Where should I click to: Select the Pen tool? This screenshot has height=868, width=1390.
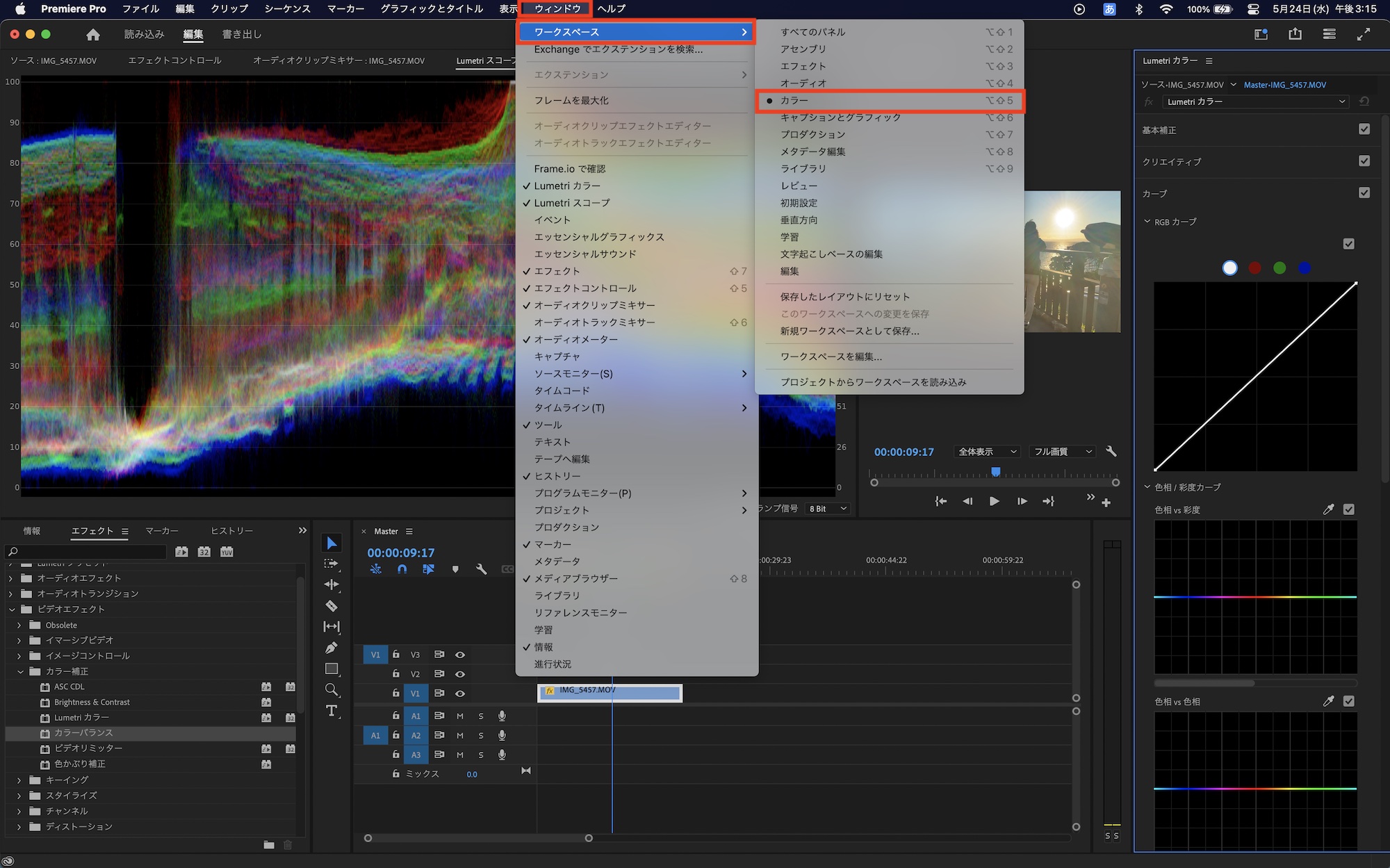(x=332, y=648)
